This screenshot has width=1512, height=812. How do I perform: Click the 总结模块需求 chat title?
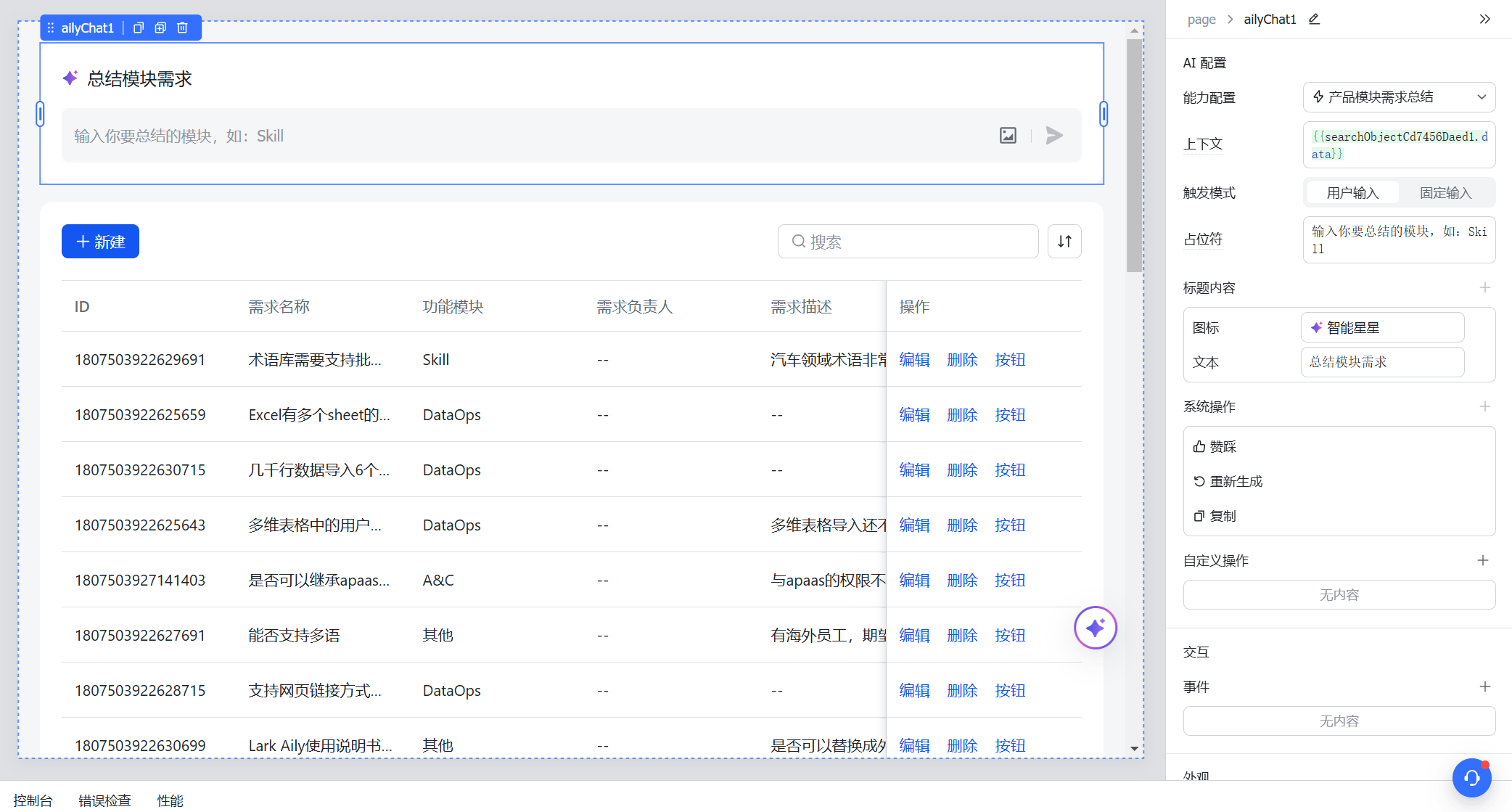pyautogui.click(x=139, y=78)
